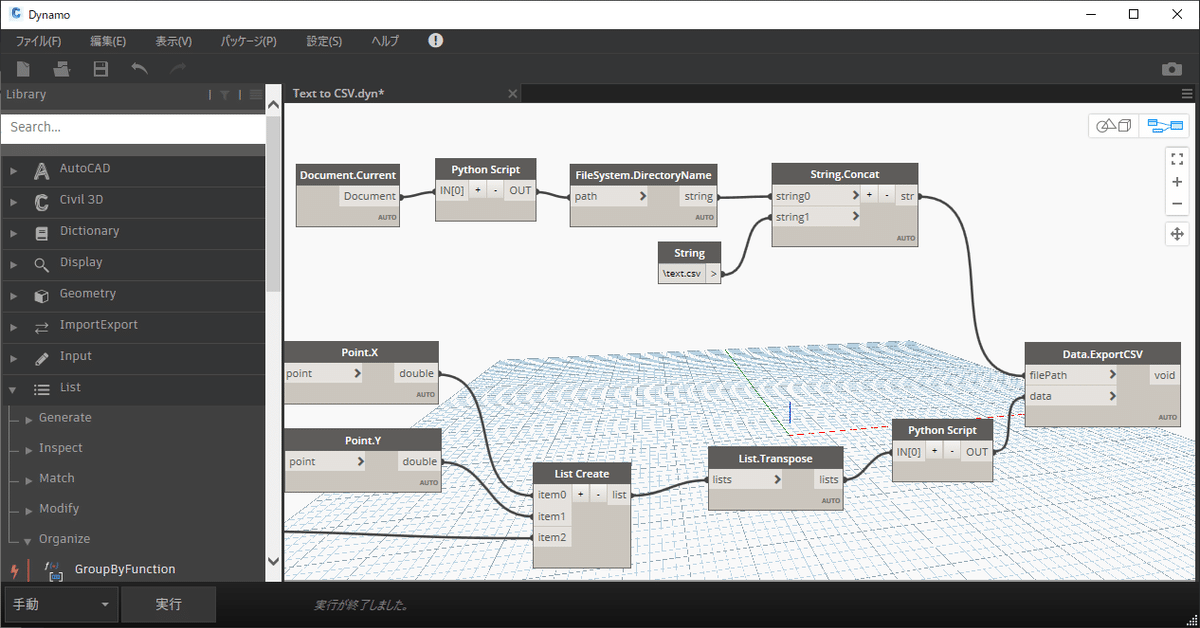Add an input to String.Concat with plus
The width and height of the screenshot is (1200, 628).
coord(869,196)
